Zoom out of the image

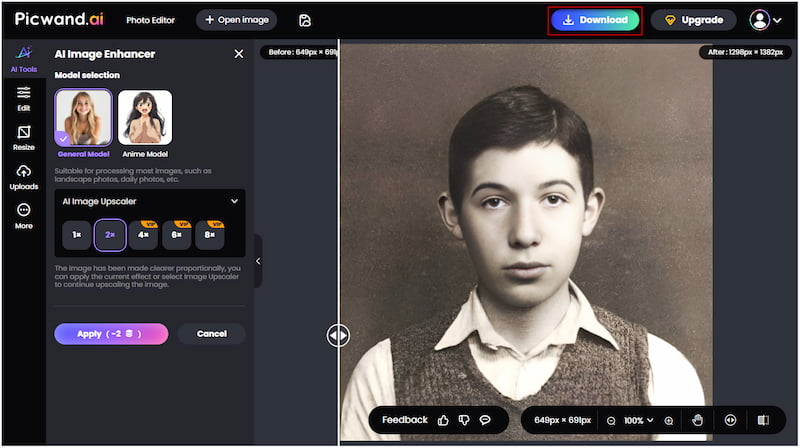coord(611,421)
